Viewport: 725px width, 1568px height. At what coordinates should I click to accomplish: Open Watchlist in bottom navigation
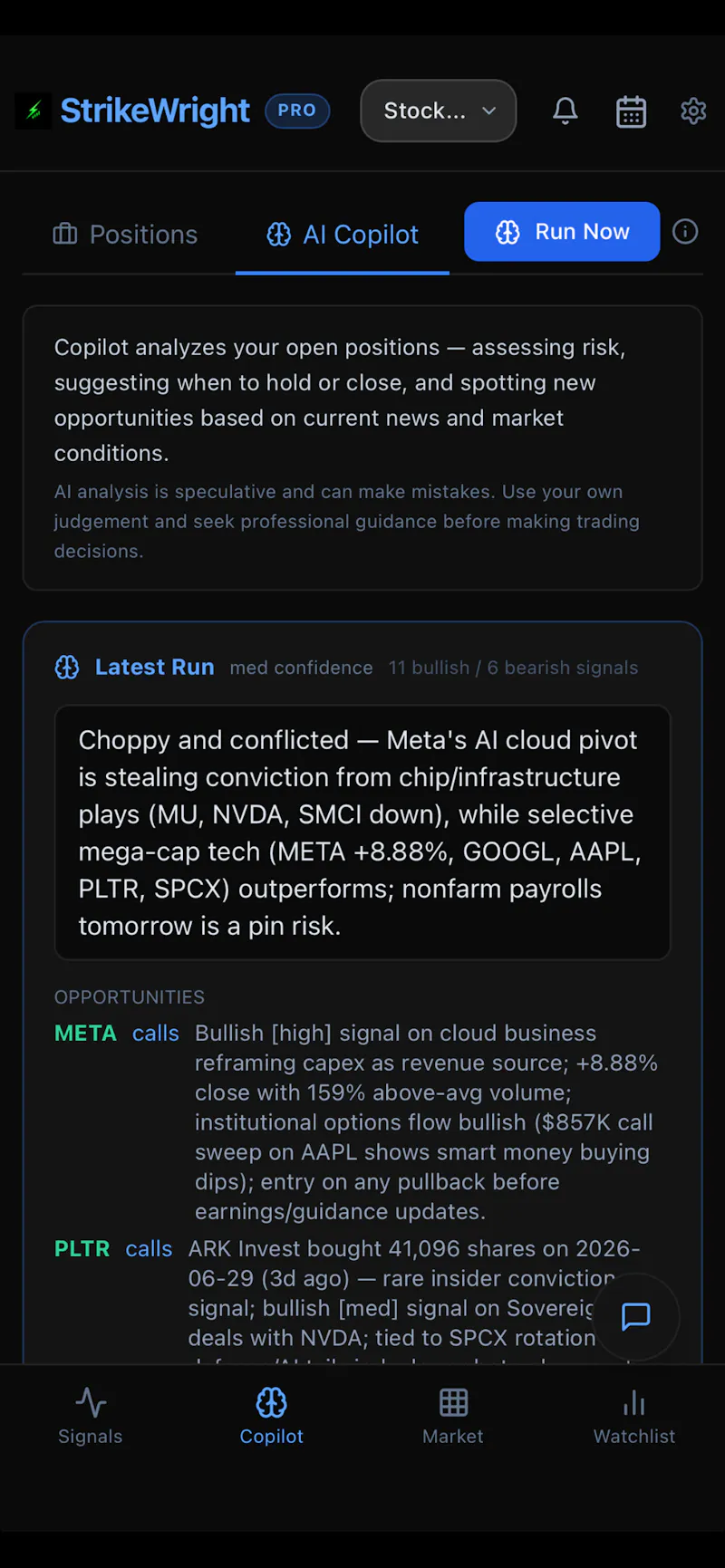pyautogui.click(x=634, y=1416)
